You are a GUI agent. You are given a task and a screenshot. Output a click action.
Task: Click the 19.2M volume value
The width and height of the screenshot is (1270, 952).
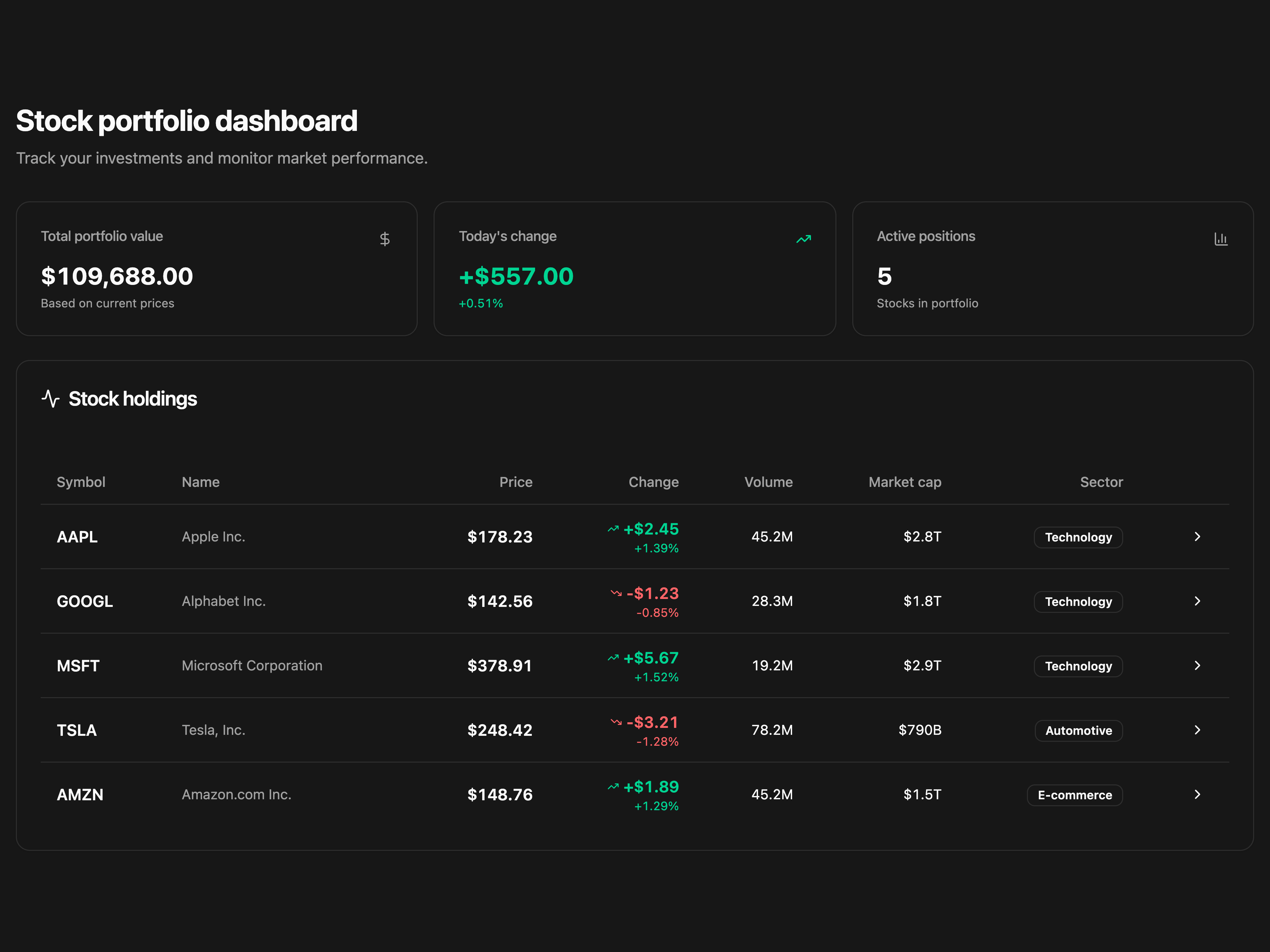pyautogui.click(x=772, y=665)
